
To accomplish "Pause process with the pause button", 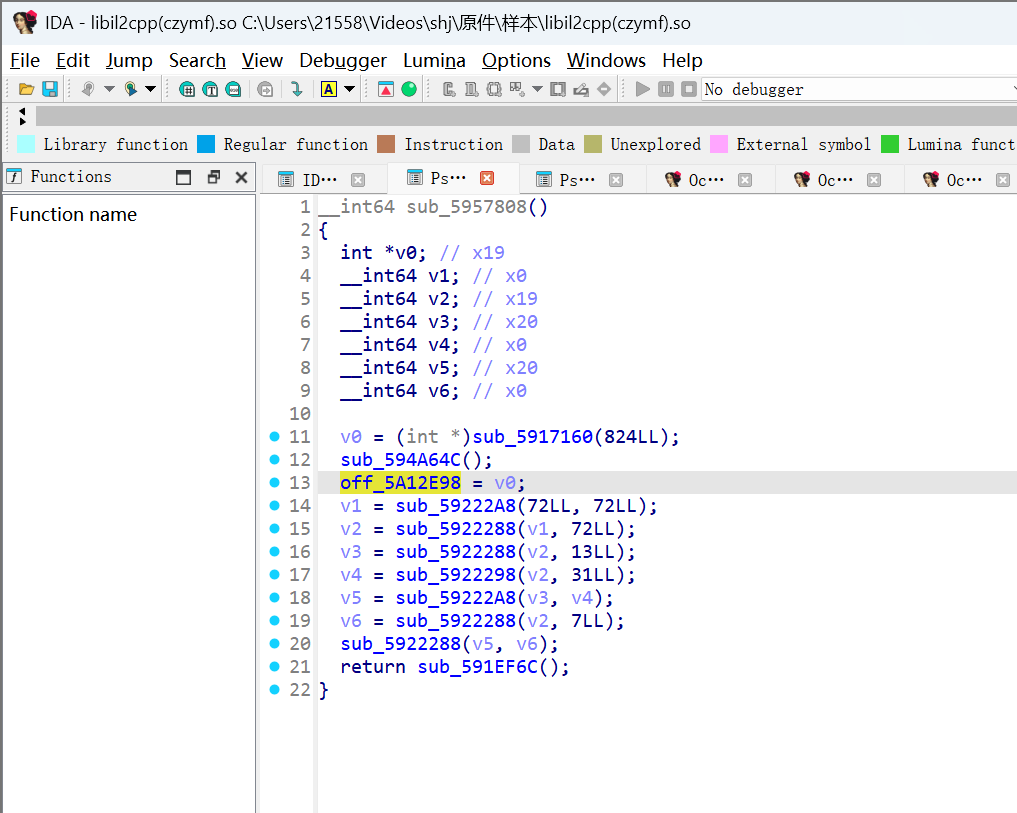I will 665,89.
